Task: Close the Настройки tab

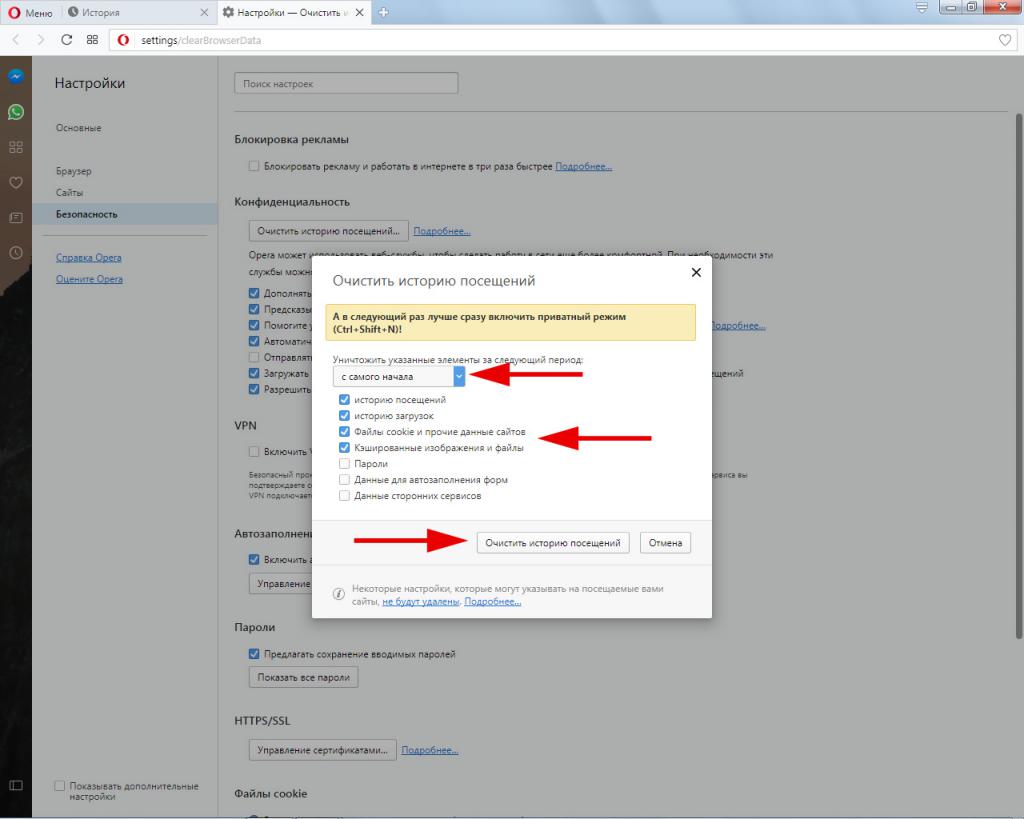Action: click(x=359, y=12)
